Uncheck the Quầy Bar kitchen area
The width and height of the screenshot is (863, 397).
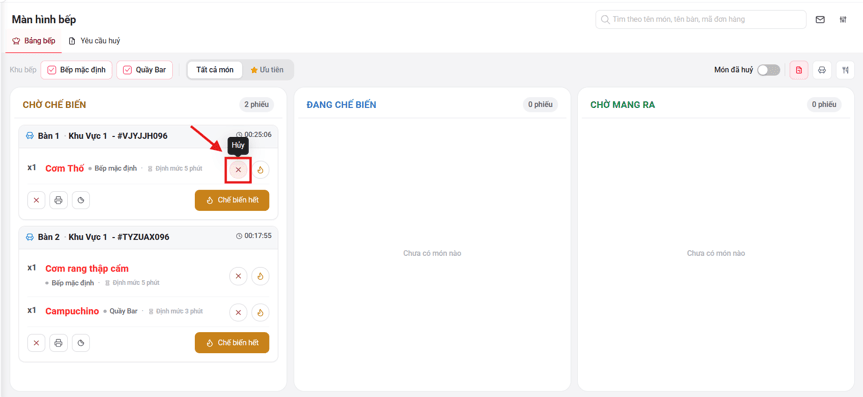145,70
